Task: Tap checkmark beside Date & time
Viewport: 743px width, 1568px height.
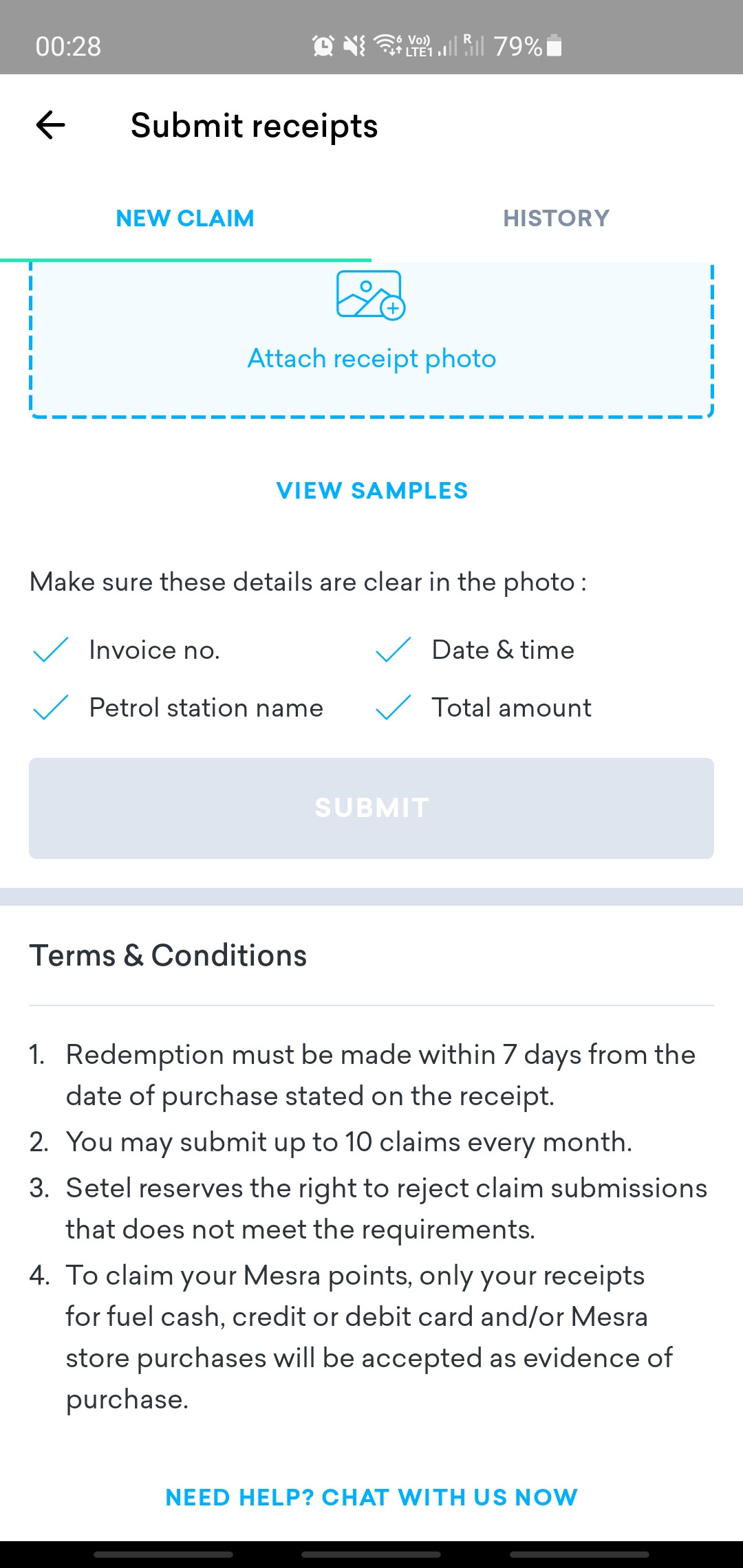Action: coord(394,650)
